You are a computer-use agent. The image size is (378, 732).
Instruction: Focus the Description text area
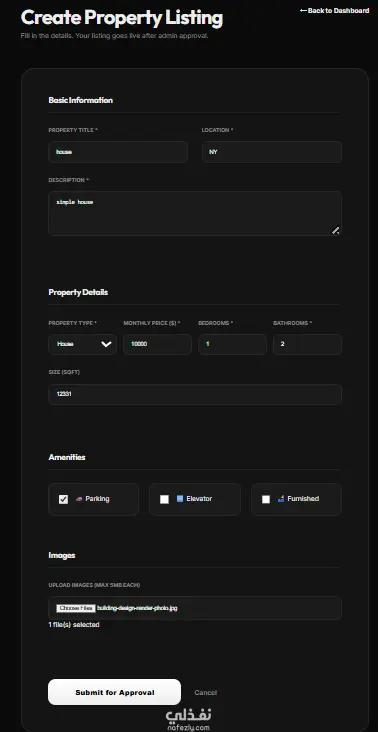pyautogui.click(x=195, y=213)
